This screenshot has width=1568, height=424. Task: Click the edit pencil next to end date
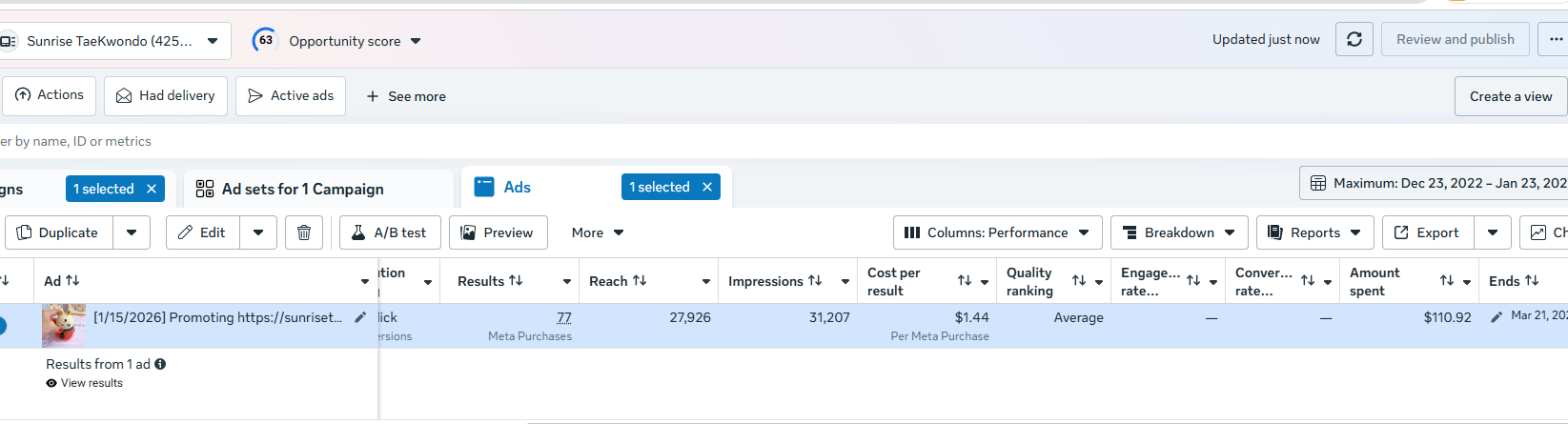1497,317
